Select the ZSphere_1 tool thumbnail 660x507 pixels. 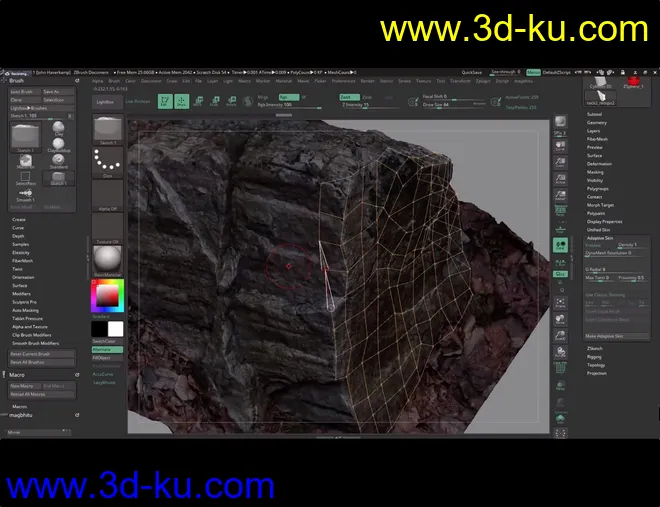633,83
